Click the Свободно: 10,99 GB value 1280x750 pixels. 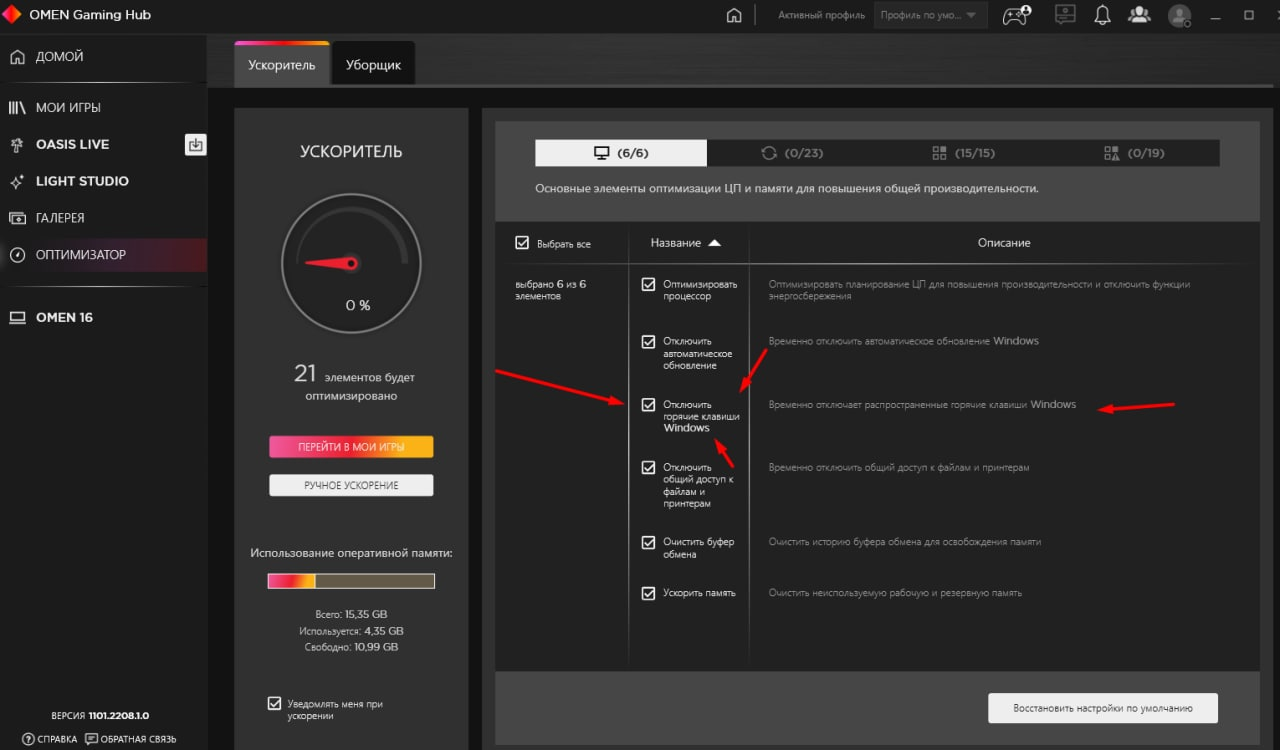[x=351, y=647]
